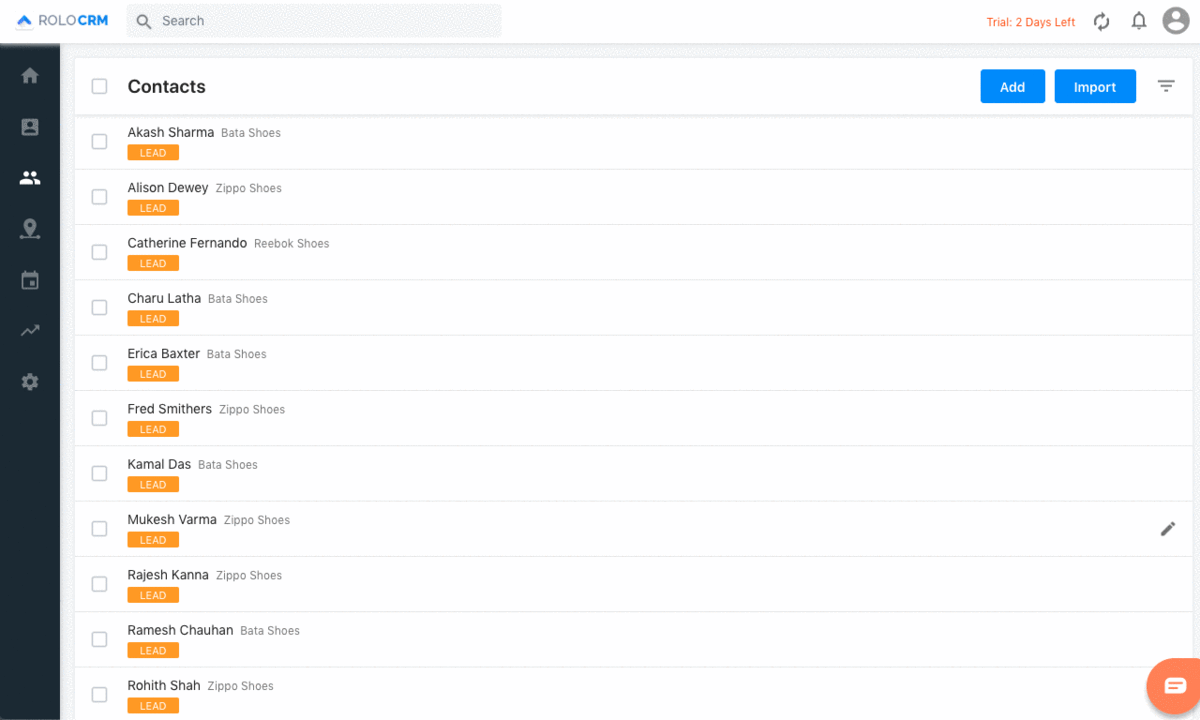Viewport: 1200px width, 720px height.
Task: Check the Fred Smithers checkbox
Action: coord(99,418)
